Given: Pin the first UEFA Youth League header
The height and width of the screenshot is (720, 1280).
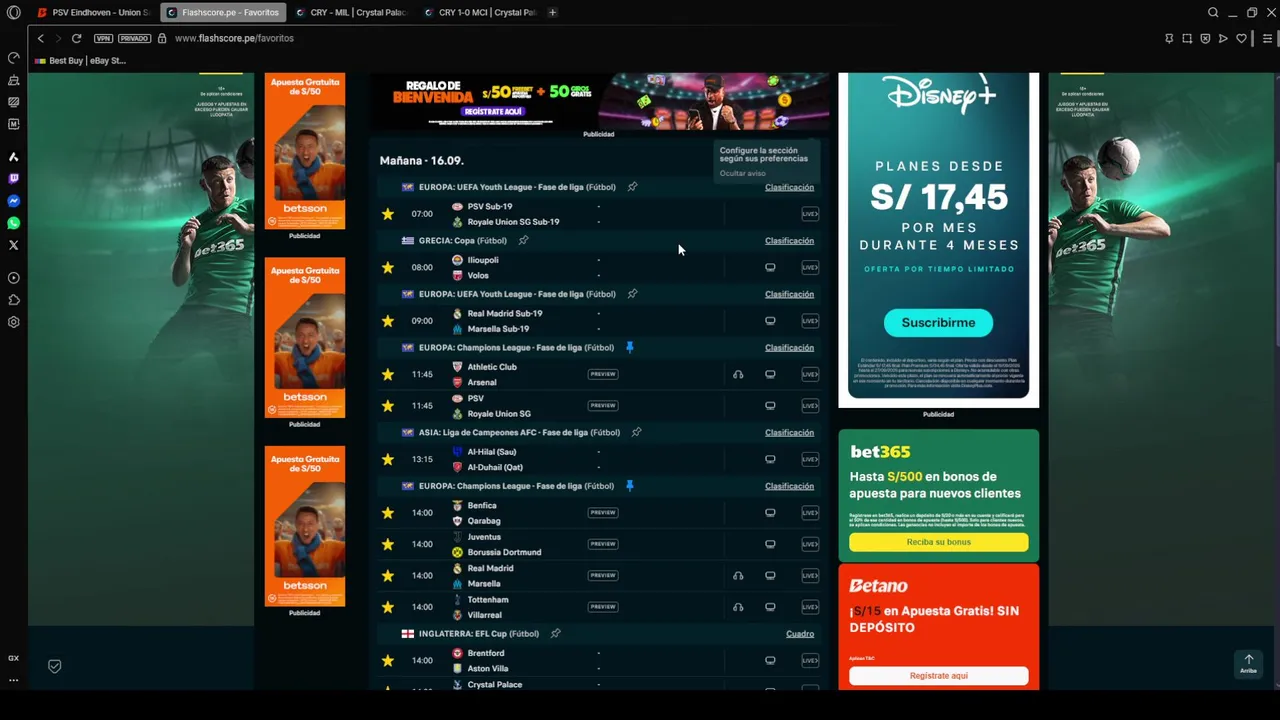Looking at the screenshot, I should coord(632,187).
